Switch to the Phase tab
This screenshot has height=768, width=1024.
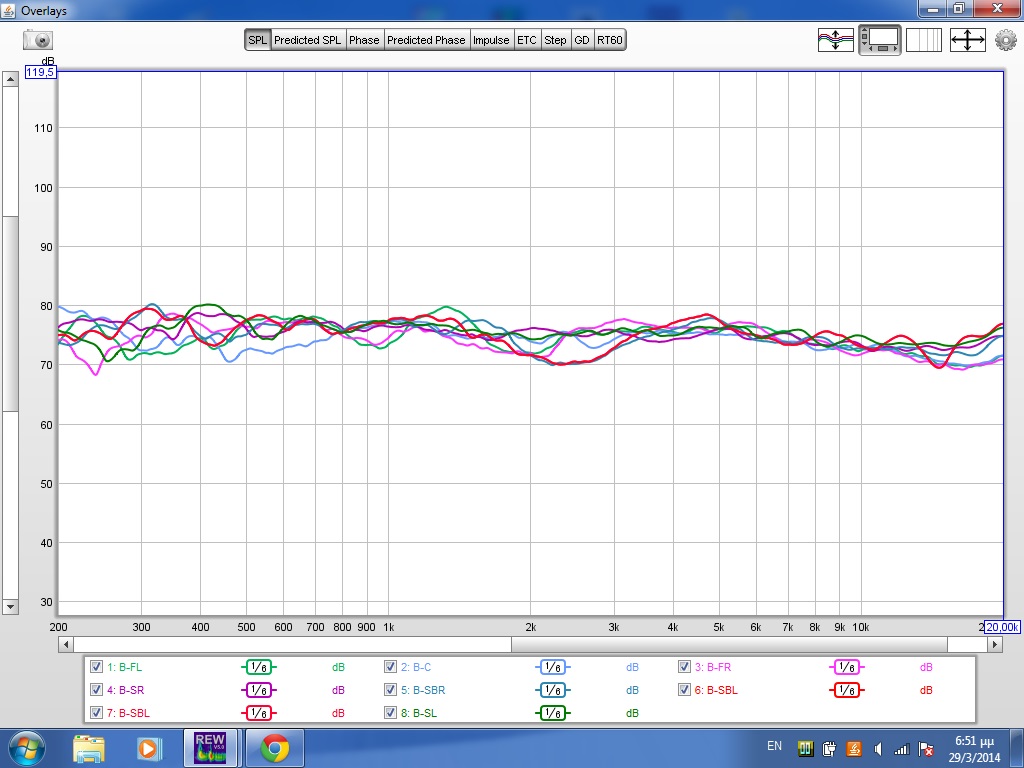364,40
